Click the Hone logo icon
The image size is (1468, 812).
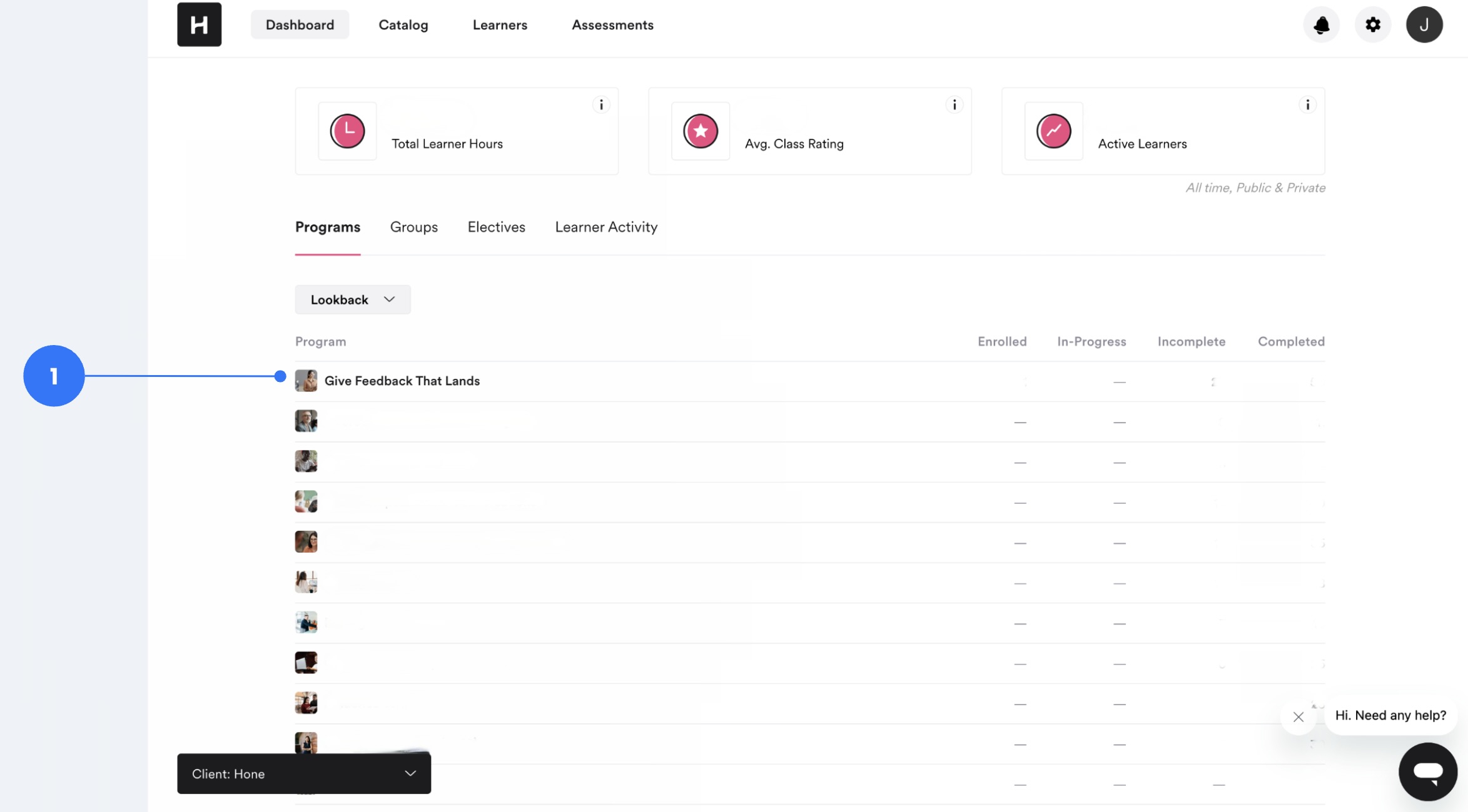point(199,24)
